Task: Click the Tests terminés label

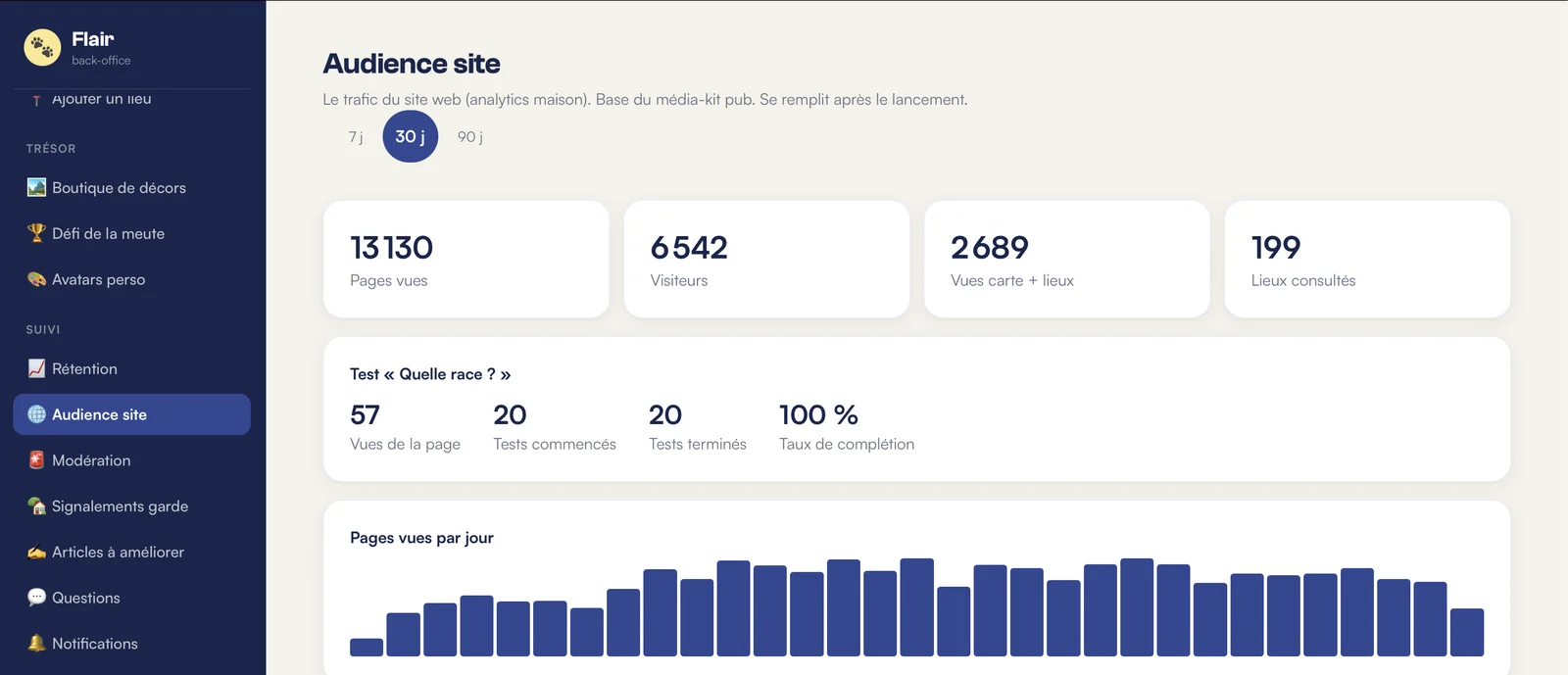Action: pyautogui.click(x=698, y=444)
